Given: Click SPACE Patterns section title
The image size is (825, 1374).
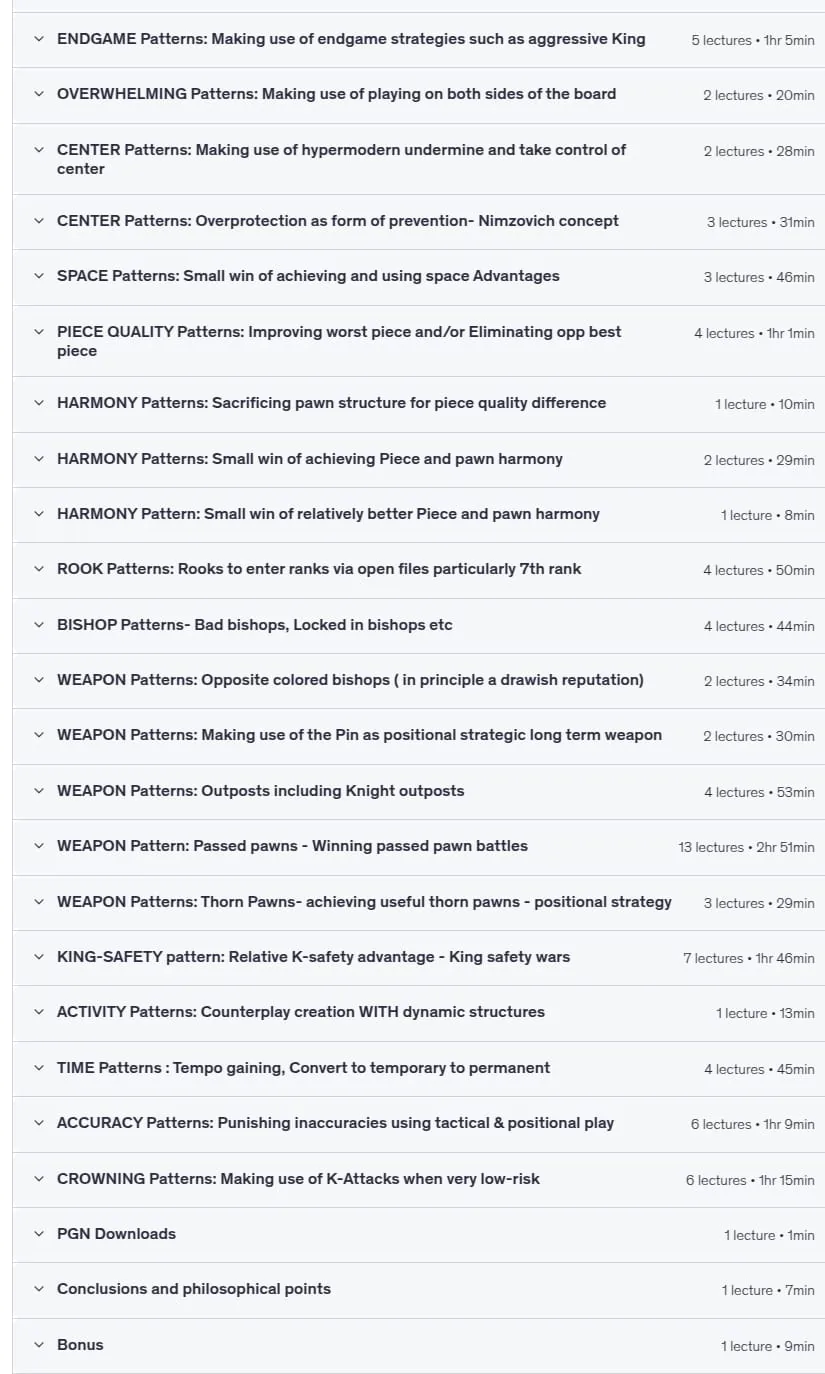Looking at the screenshot, I should [308, 276].
